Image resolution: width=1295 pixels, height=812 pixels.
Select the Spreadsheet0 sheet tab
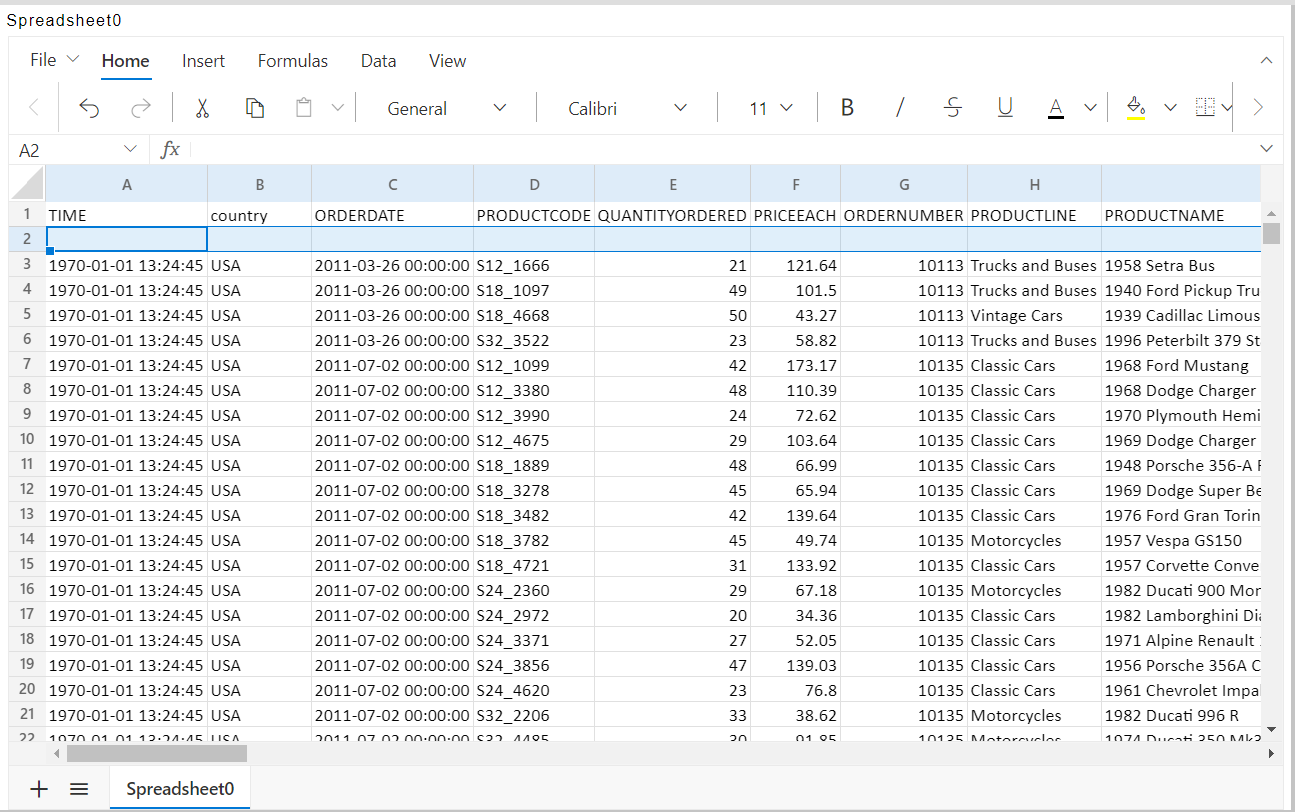(180, 789)
